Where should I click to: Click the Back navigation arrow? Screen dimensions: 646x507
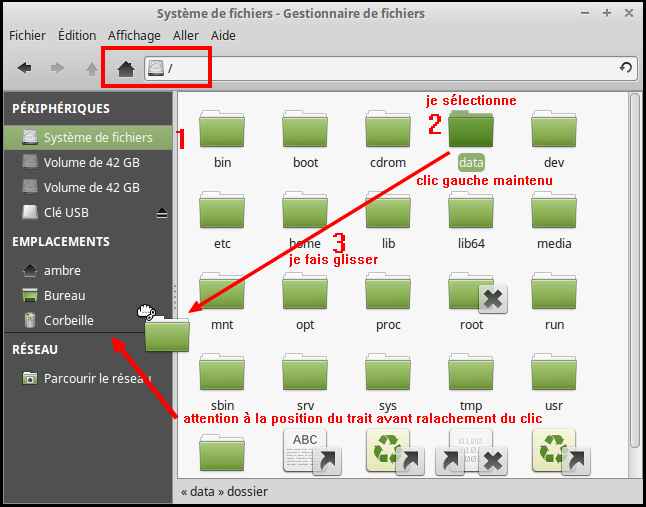pyautogui.click(x=25, y=68)
